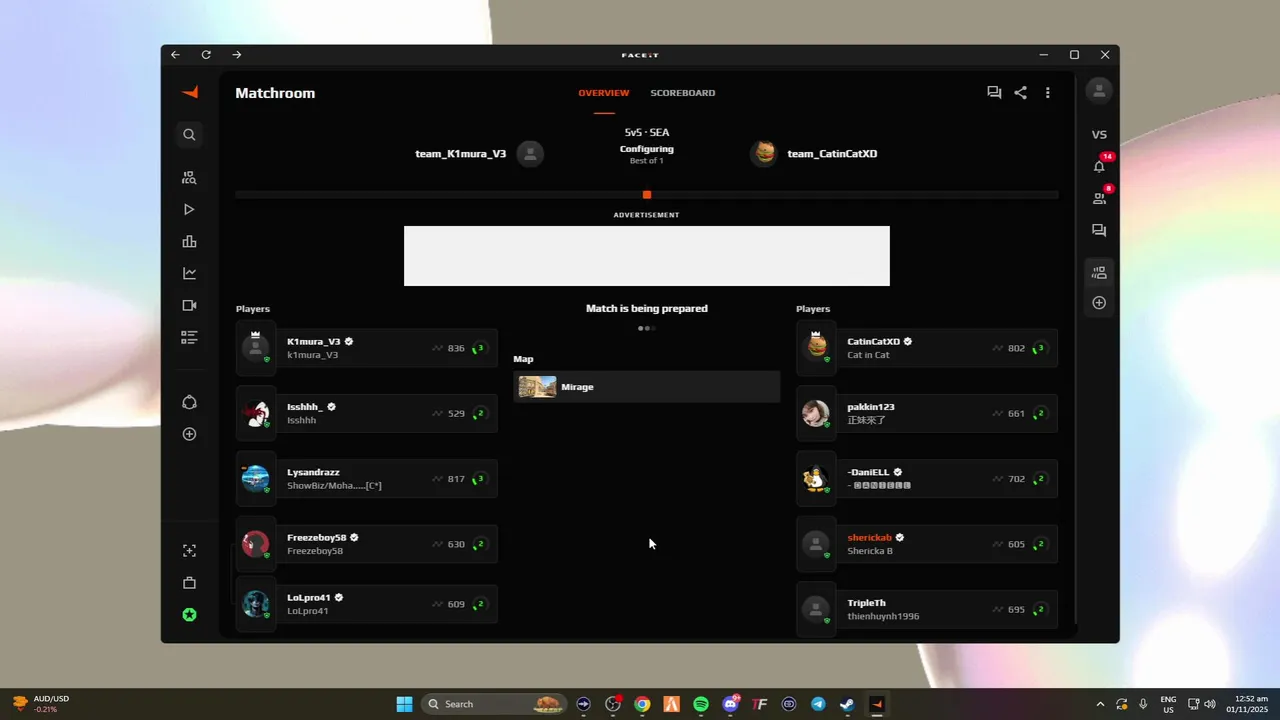Viewport: 1280px width, 720px height.
Task: Click the plus circle in right sidebar
Action: [x=1099, y=302]
